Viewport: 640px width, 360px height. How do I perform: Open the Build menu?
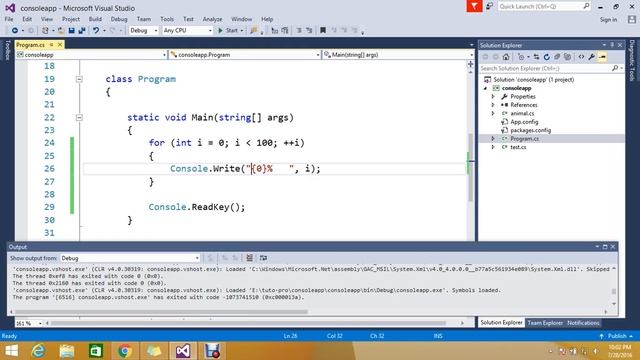click(95, 19)
